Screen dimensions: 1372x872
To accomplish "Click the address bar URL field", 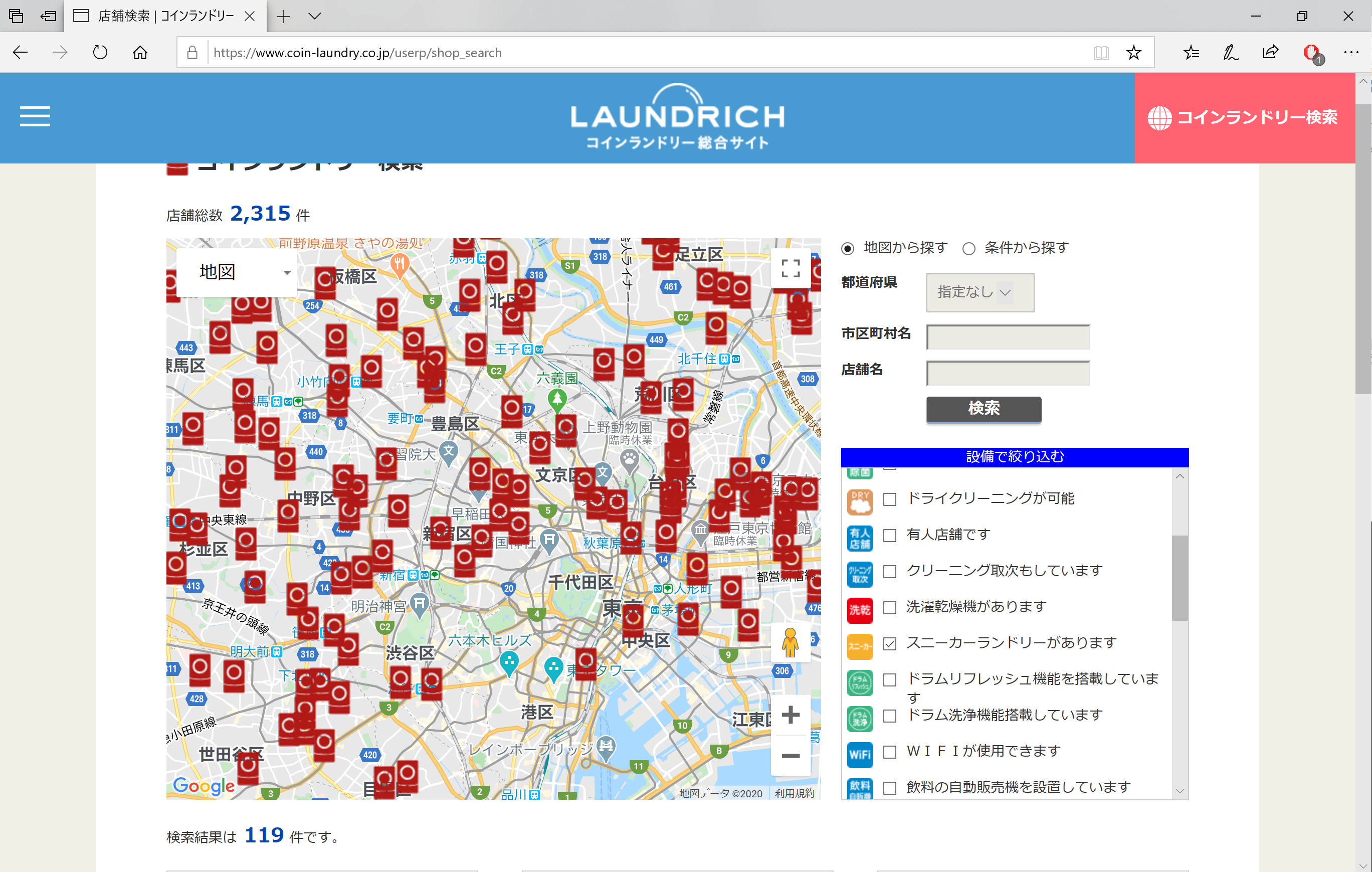I will coord(644,53).
